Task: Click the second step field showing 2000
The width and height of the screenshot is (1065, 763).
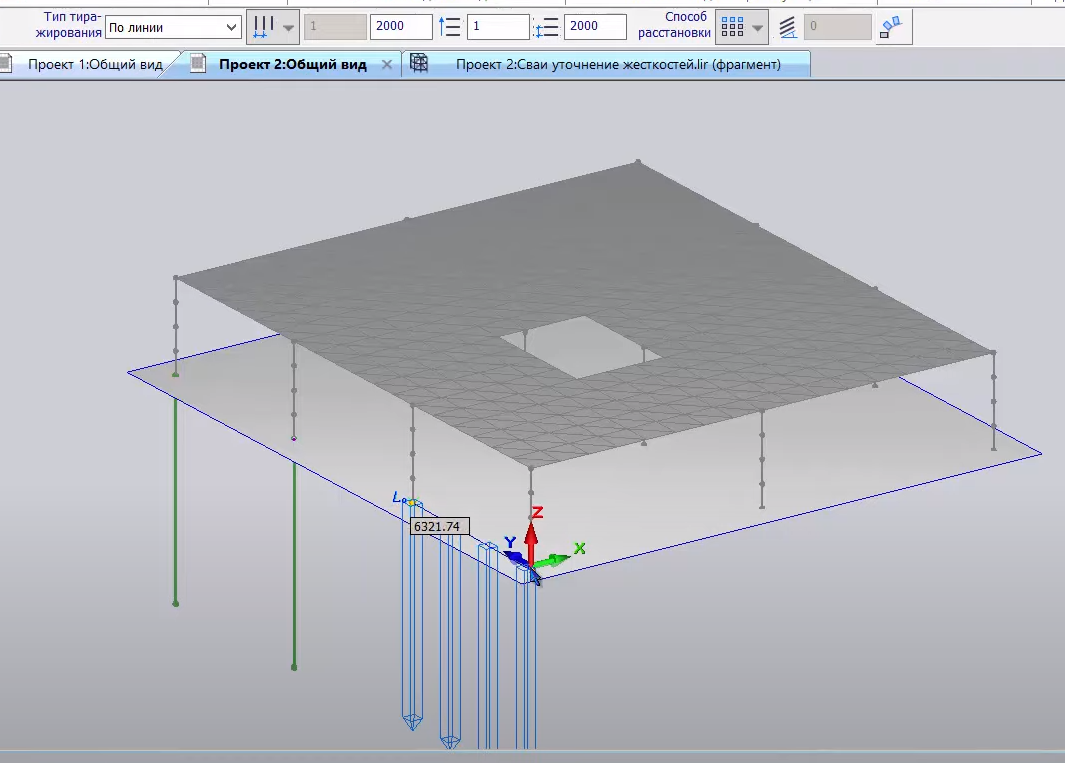Action: (x=594, y=27)
